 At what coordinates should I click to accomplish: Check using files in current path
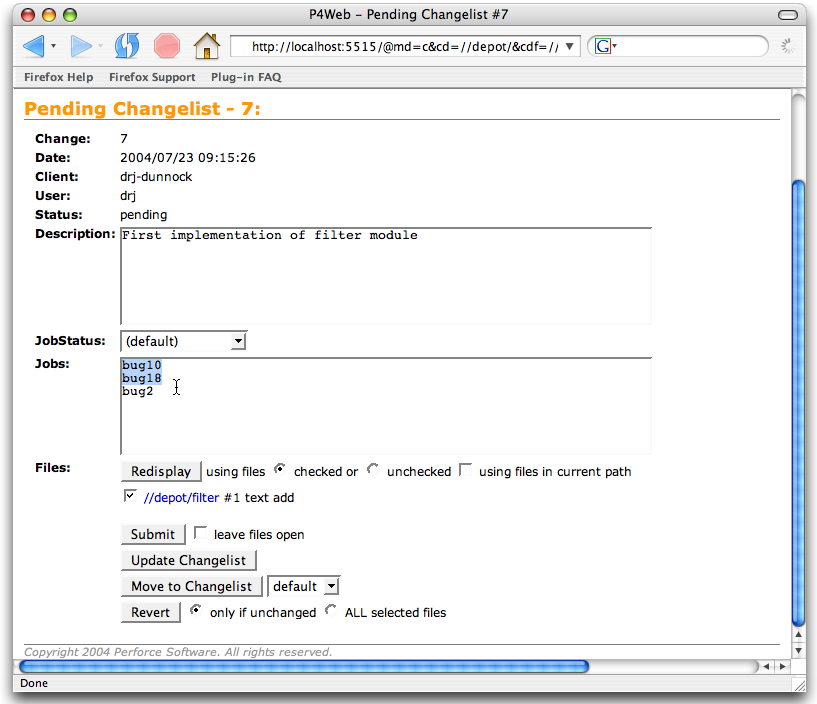pyautogui.click(x=466, y=470)
